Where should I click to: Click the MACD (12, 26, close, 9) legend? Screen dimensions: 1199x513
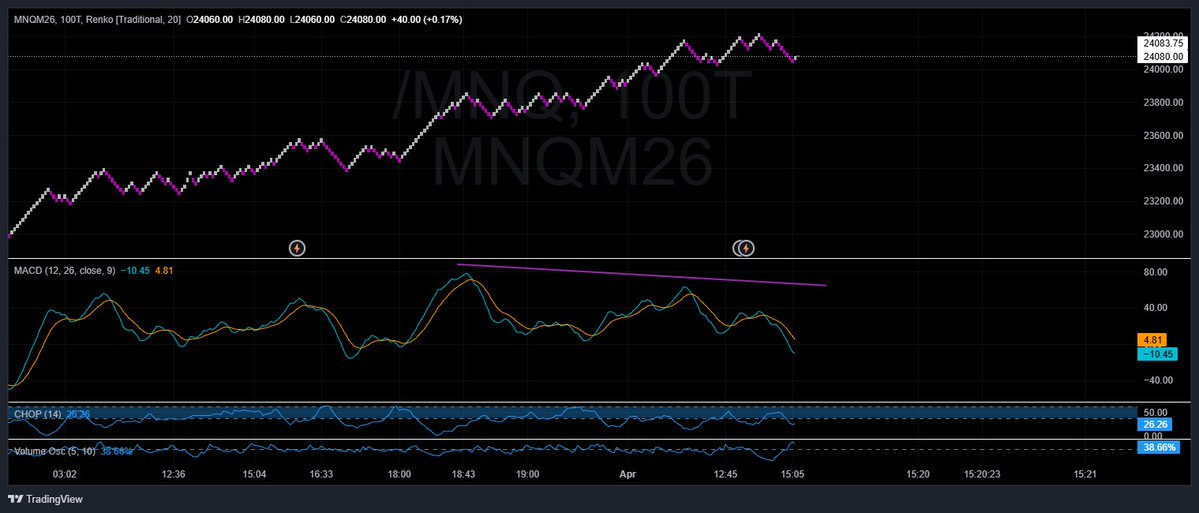click(63, 270)
